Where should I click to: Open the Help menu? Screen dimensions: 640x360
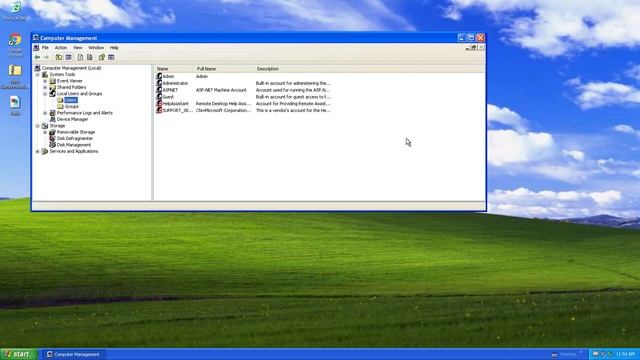pyautogui.click(x=114, y=48)
